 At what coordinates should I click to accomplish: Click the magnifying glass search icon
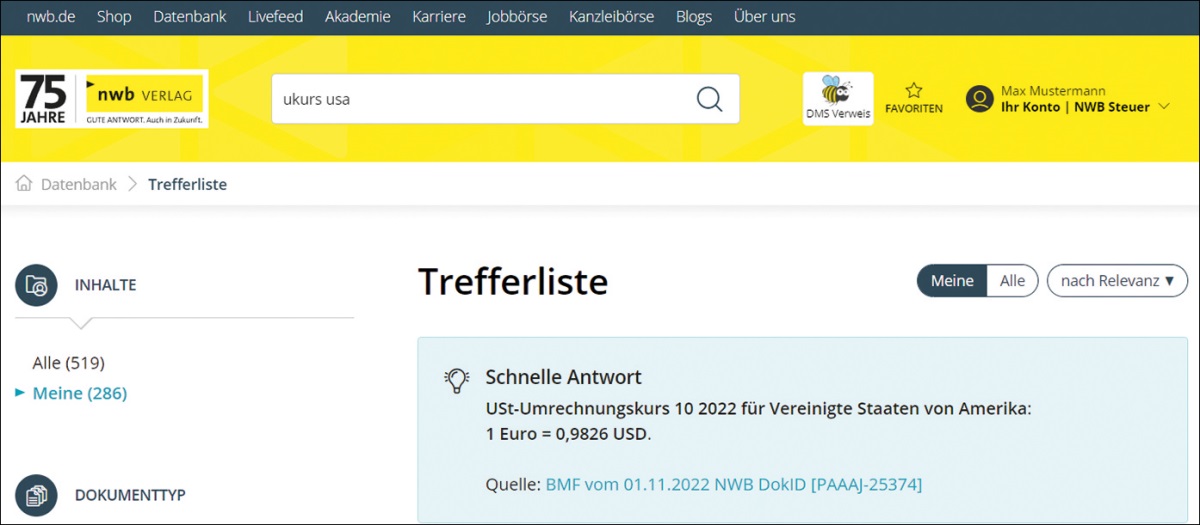coord(709,99)
